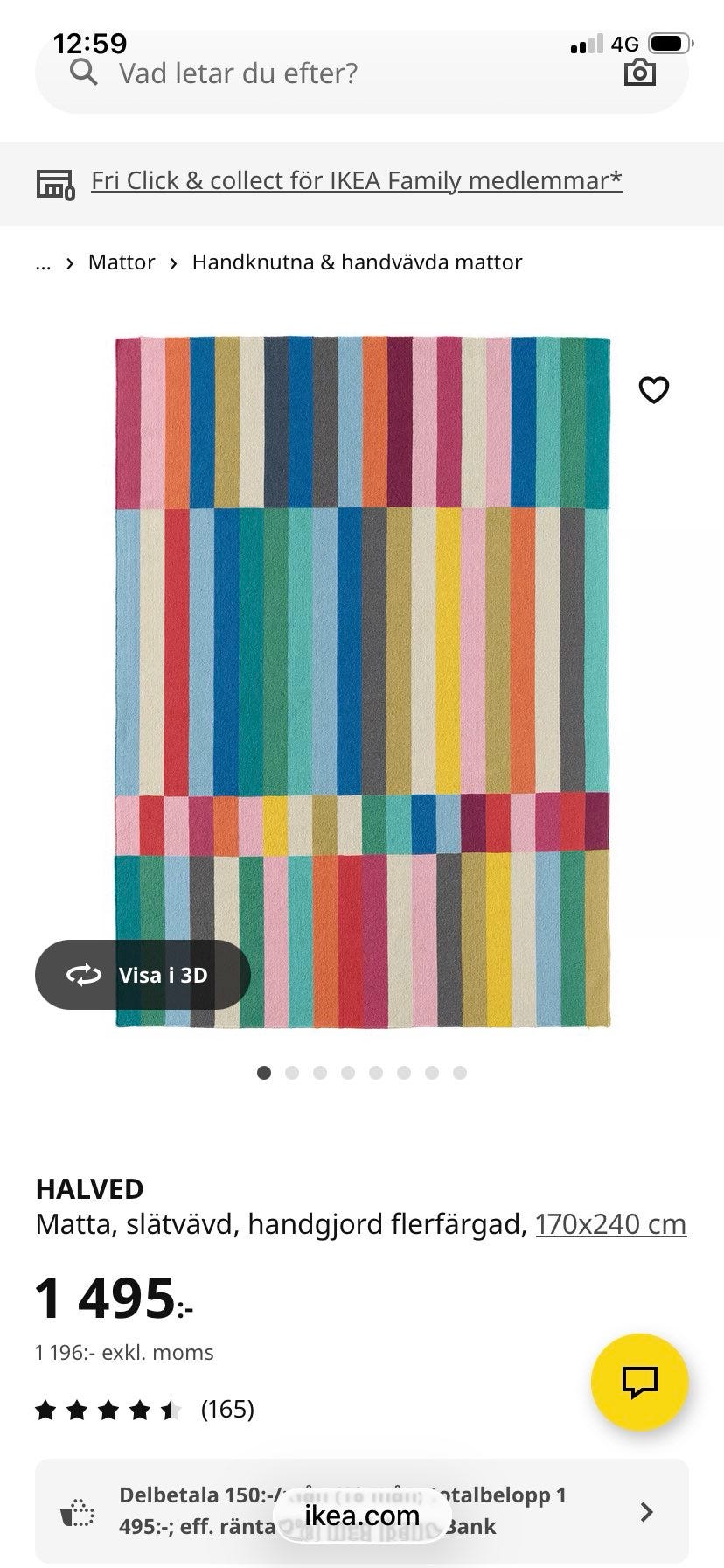The height and width of the screenshot is (1568, 724).
Task: Tap the Visa i 3D button
Action: [143, 975]
